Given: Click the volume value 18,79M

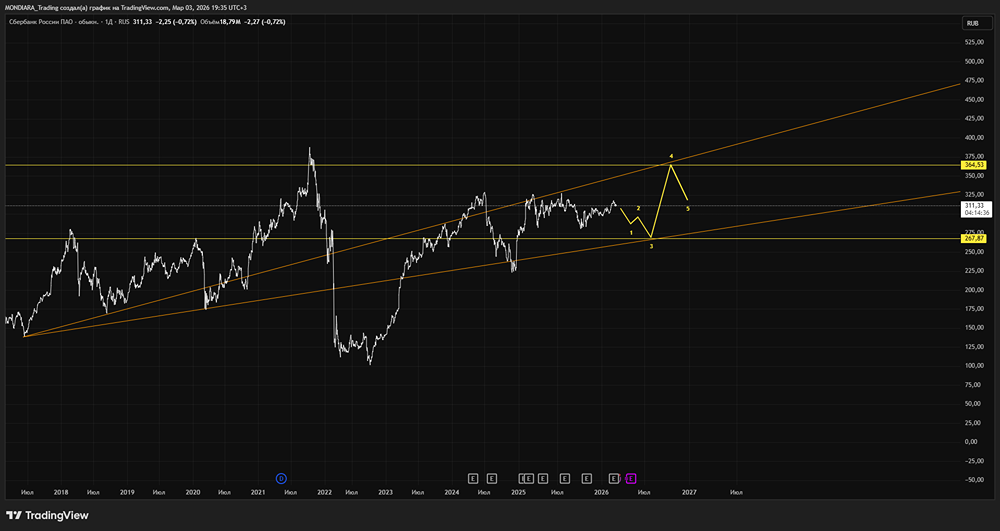Looking at the screenshot, I should click(230, 22).
